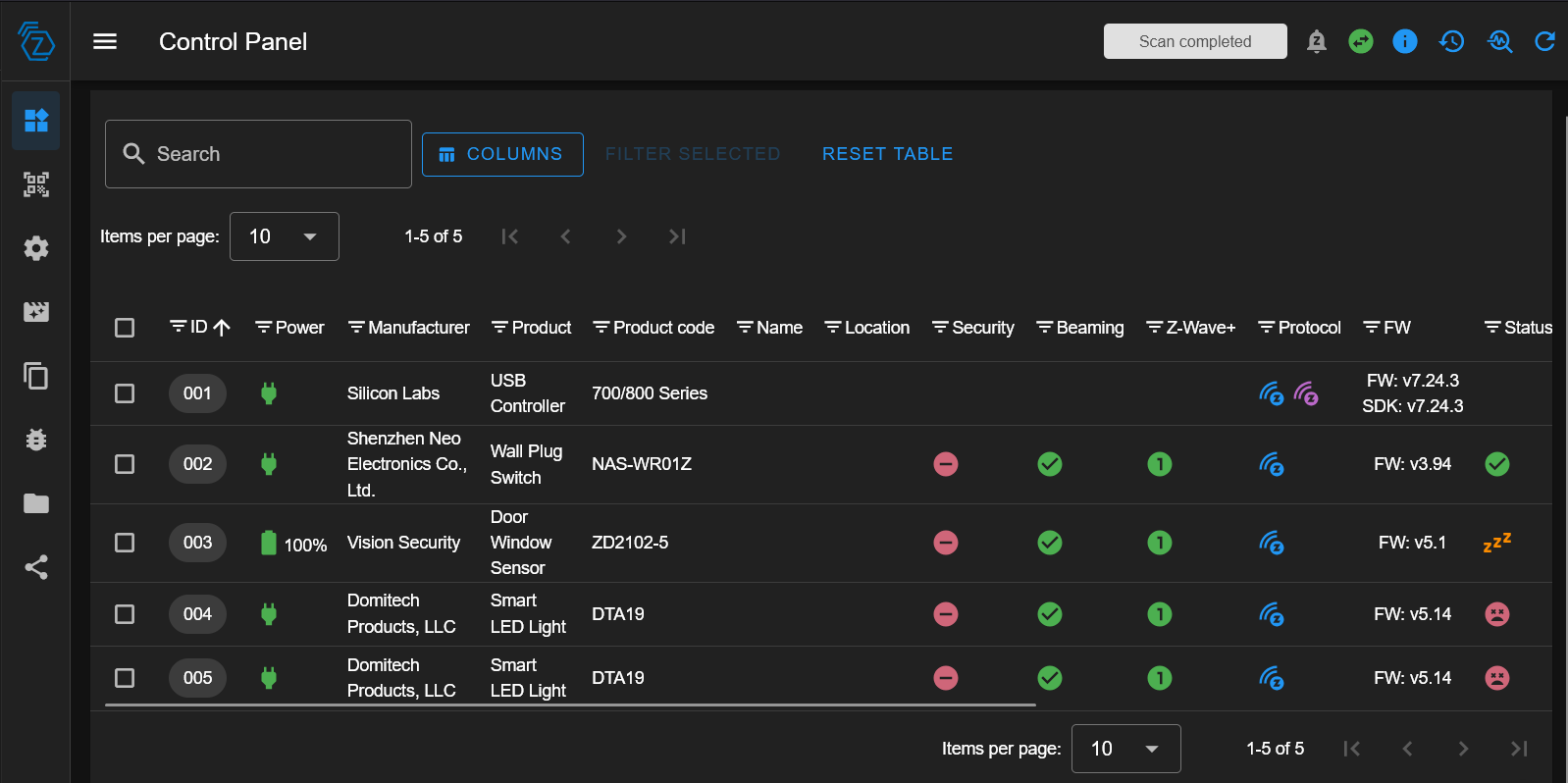This screenshot has width=1568, height=783.
Task: Select the checkbox for node 003
Action: (x=125, y=543)
